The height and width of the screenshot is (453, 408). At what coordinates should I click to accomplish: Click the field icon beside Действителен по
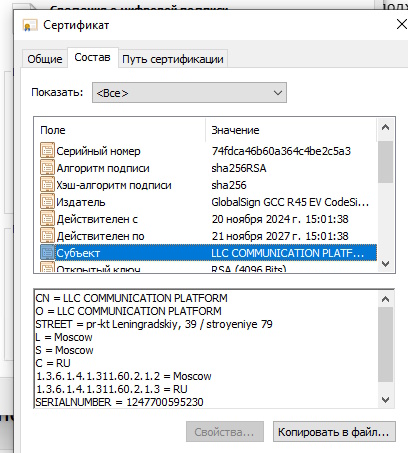[47, 236]
